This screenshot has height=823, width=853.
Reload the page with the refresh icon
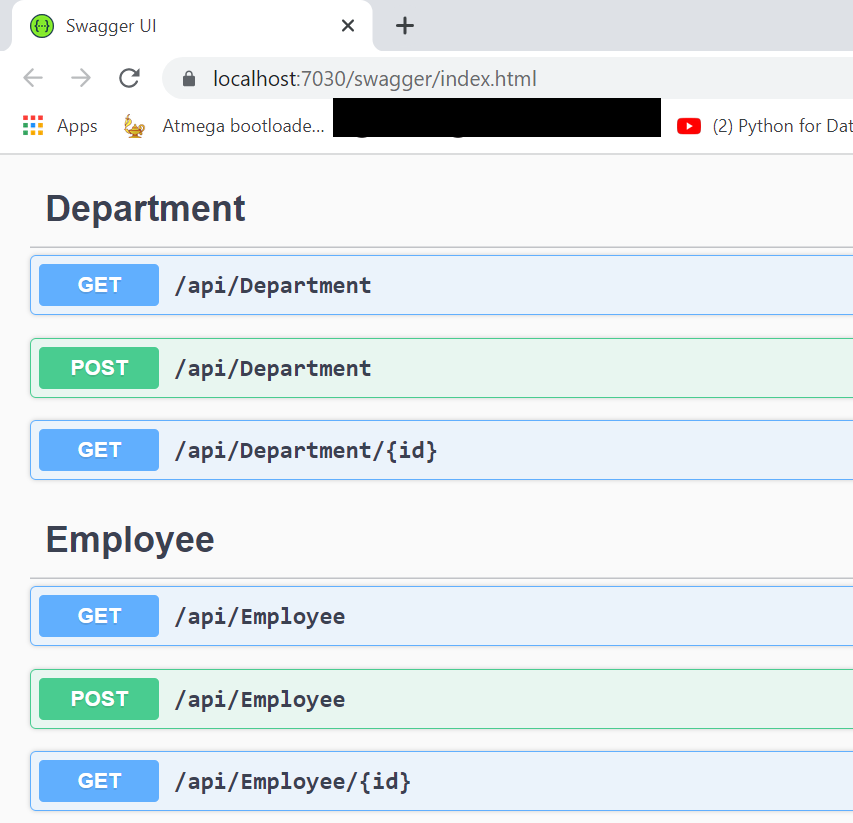point(129,78)
